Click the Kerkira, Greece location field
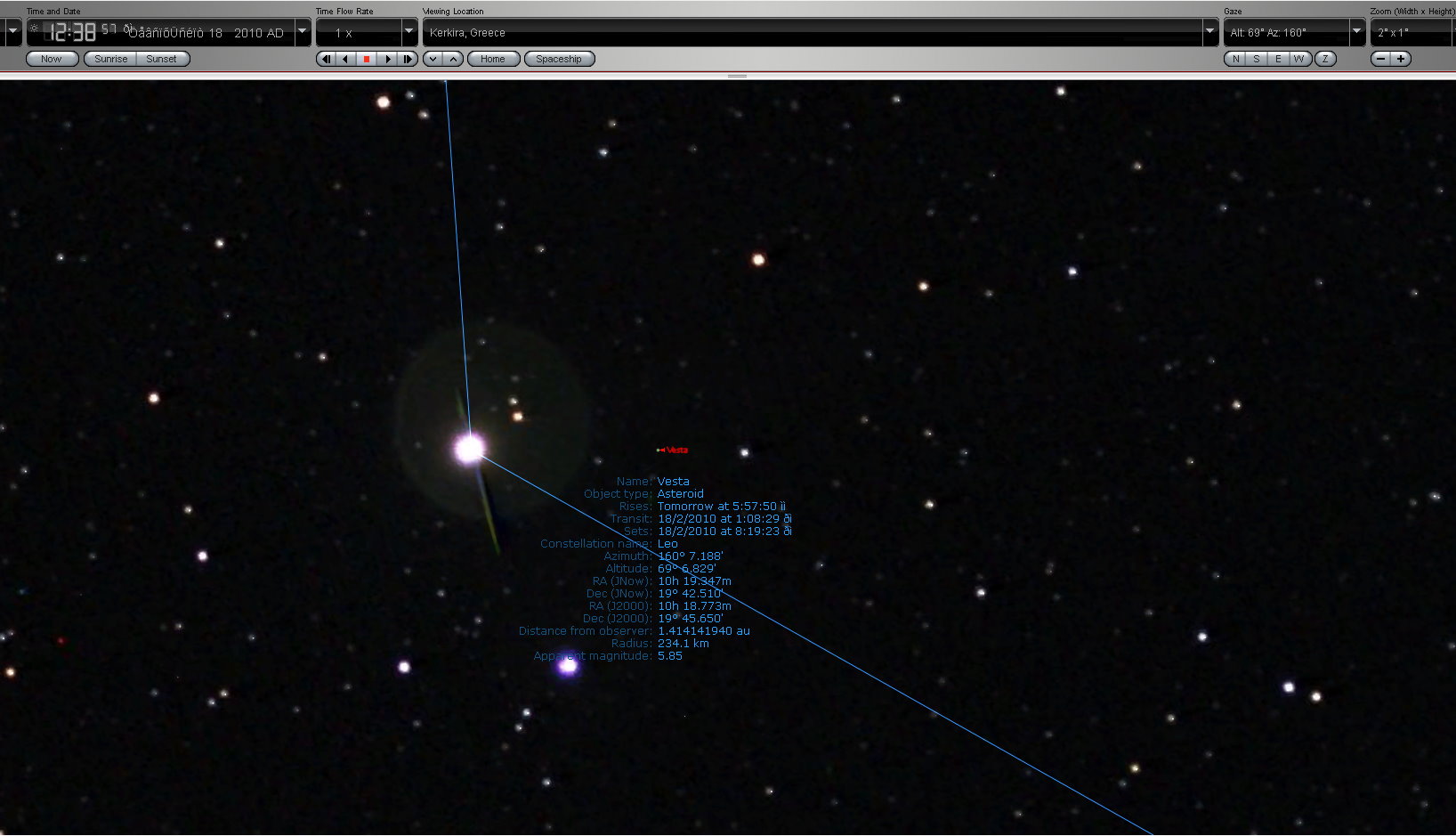1456x836 pixels. (813, 33)
